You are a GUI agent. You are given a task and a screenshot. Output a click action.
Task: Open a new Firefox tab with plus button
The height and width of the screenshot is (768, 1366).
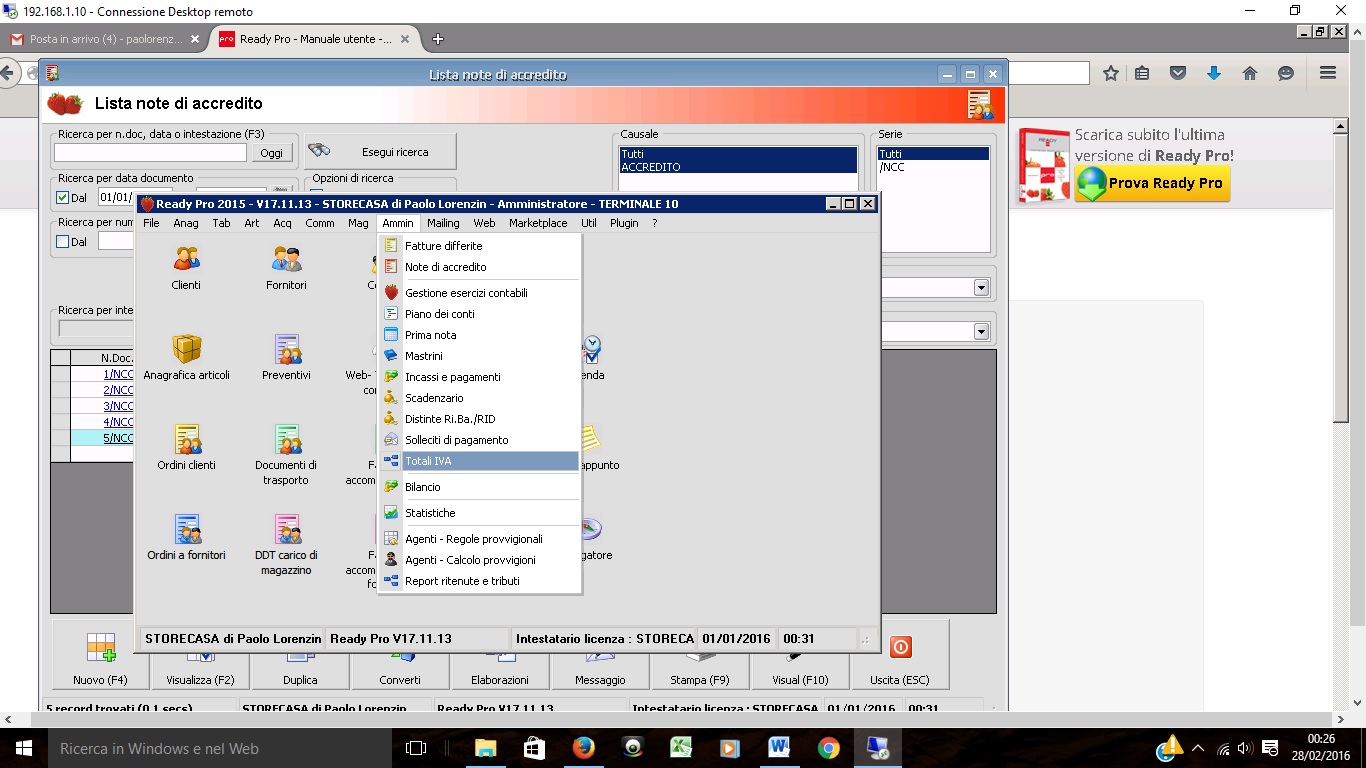[x=437, y=39]
